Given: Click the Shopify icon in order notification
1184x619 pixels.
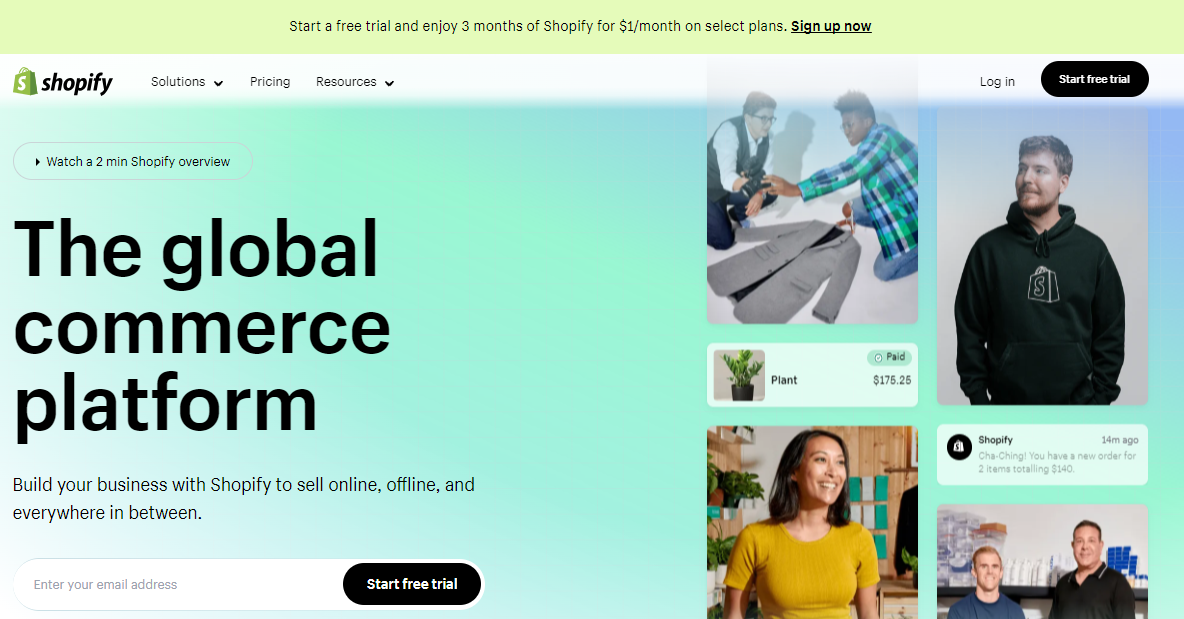Looking at the screenshot, I should (x=959, y=447).
